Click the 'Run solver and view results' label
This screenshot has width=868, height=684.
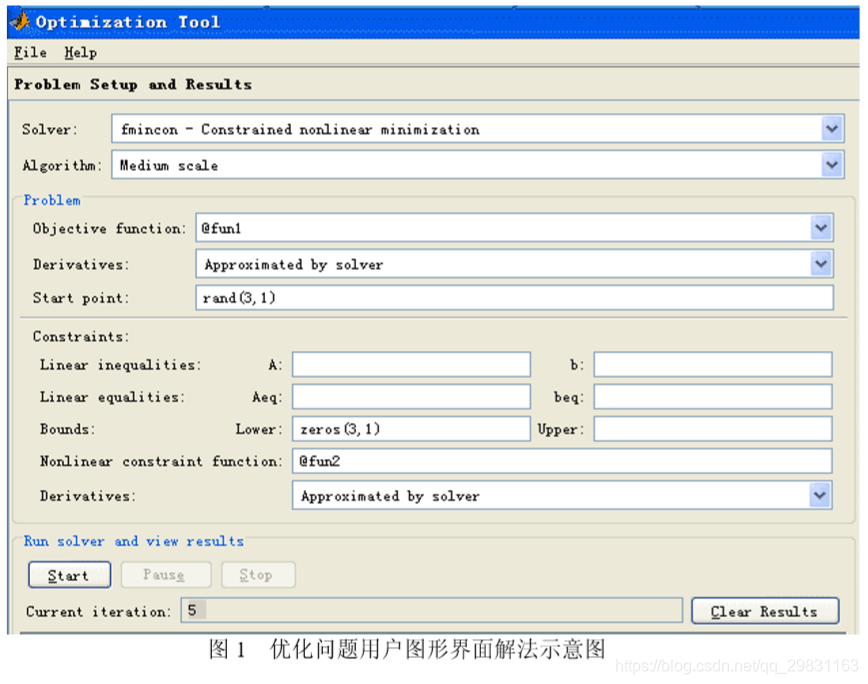pos(133,541)
